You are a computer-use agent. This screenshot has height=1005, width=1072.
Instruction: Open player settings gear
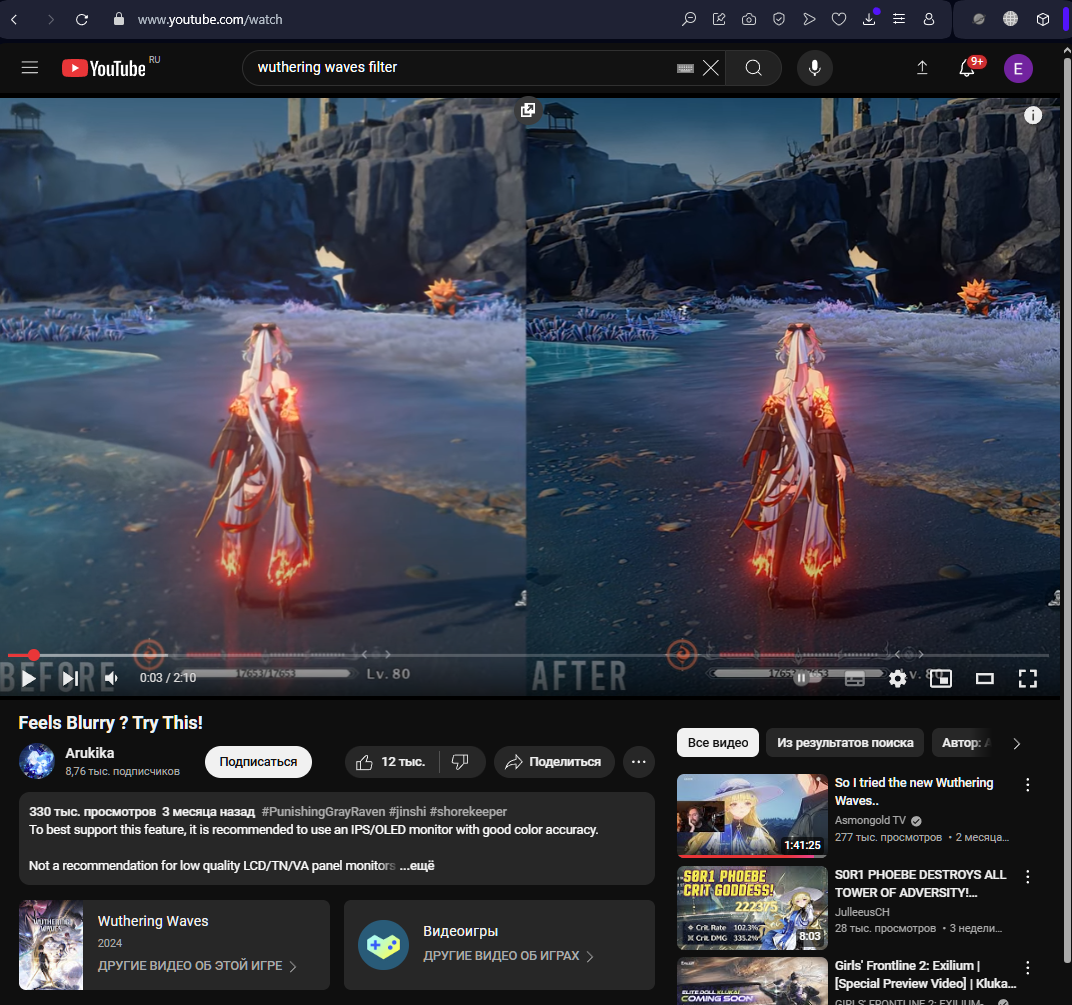click(898, 678)
